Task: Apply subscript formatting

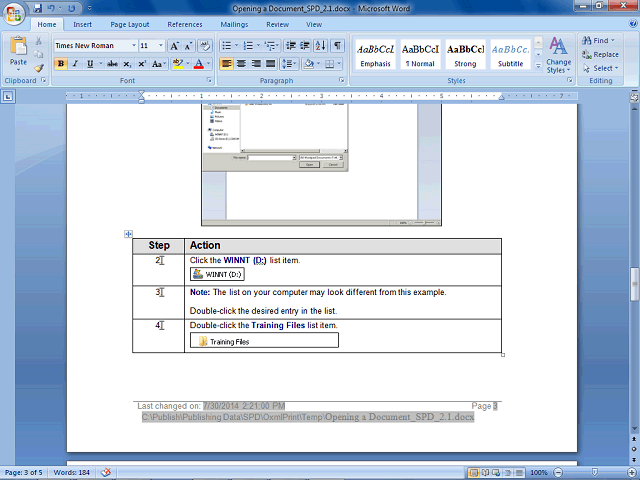Action: [x=127, y=64]
